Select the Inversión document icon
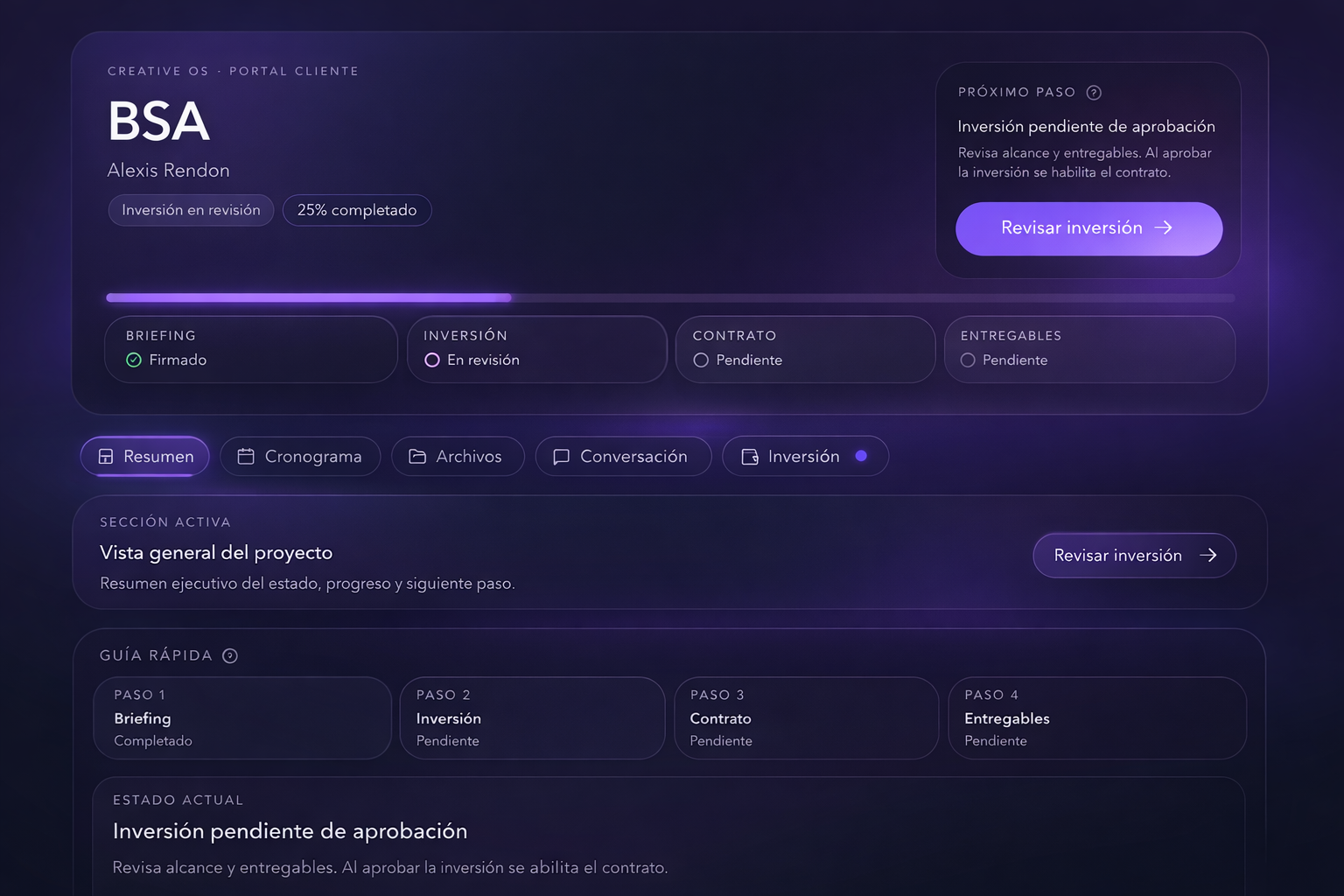The image size is (1344, 896). 750,456
